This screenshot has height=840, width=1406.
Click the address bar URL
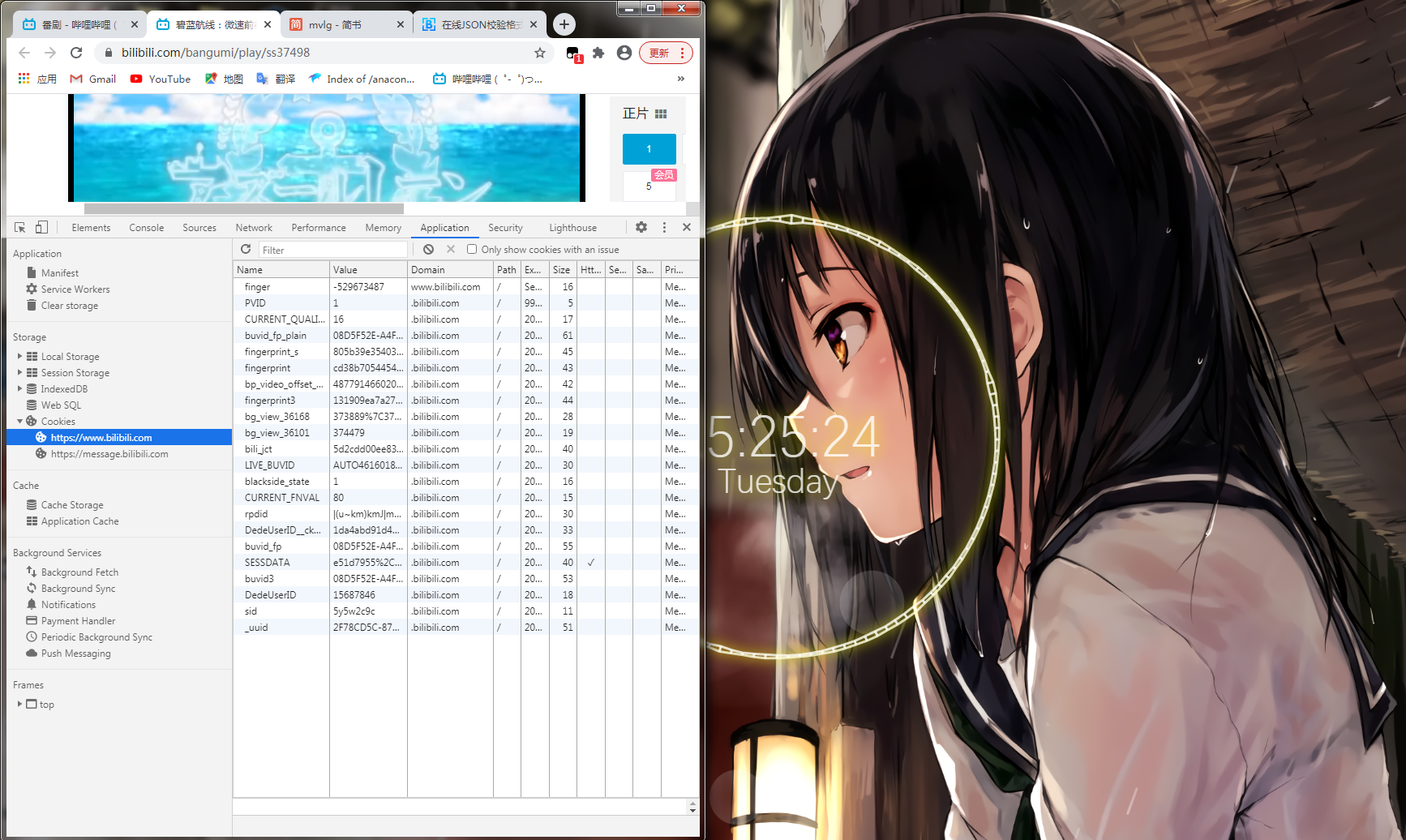(216, 53)
